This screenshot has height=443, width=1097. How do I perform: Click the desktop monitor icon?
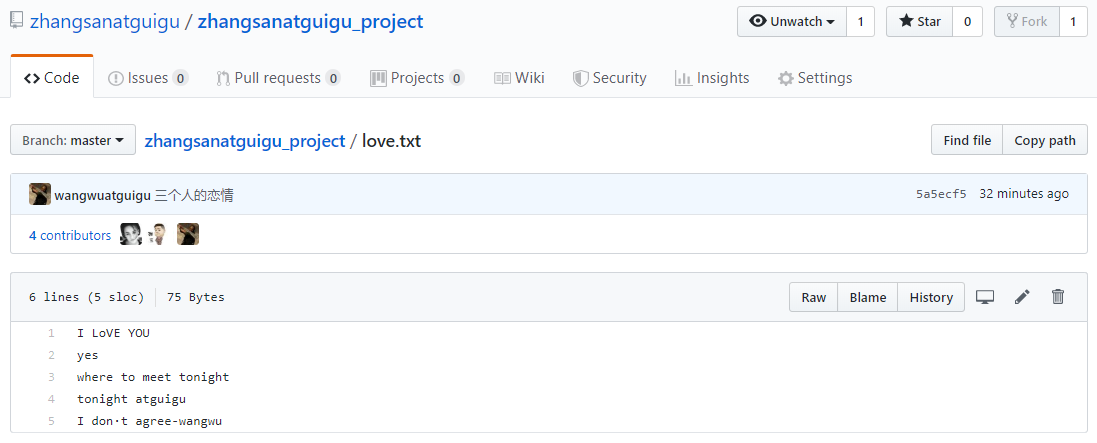(985, 297)
